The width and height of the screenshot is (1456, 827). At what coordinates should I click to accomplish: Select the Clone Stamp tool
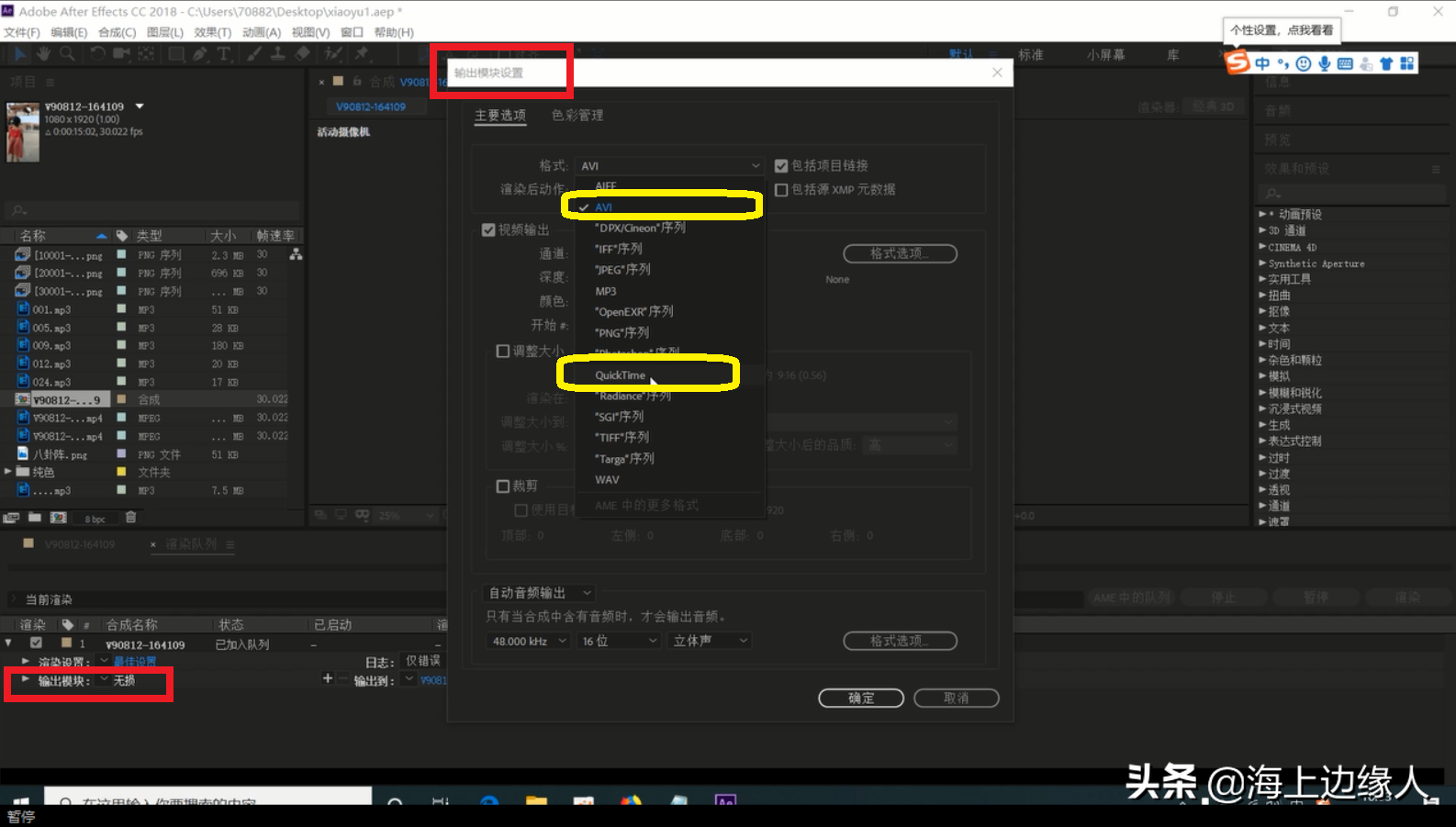pos(277,54)
